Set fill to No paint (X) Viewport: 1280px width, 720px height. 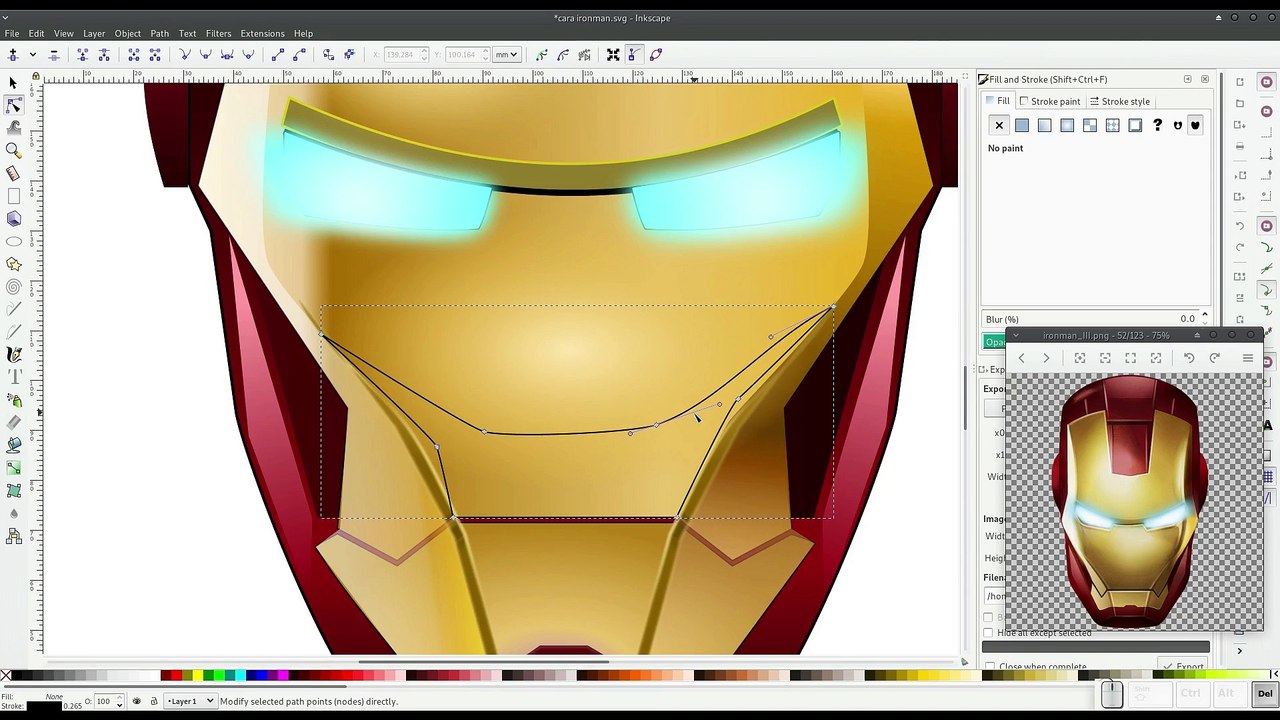pos(999,125)
